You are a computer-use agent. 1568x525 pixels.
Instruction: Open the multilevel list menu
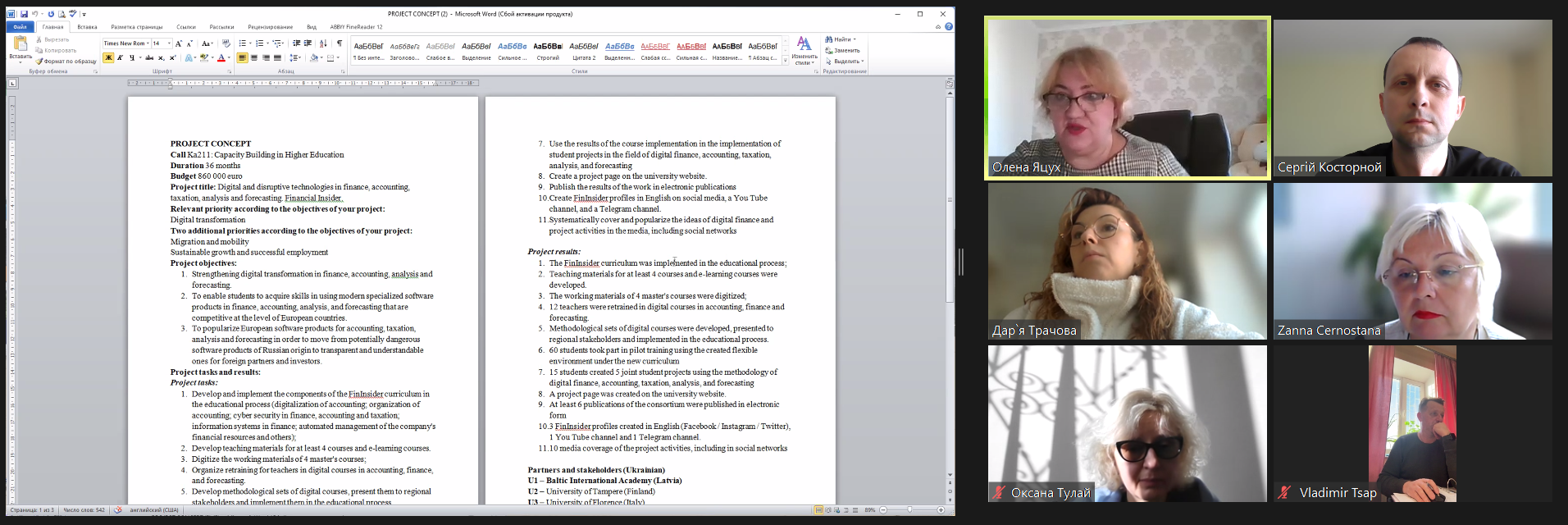[279, 43]
